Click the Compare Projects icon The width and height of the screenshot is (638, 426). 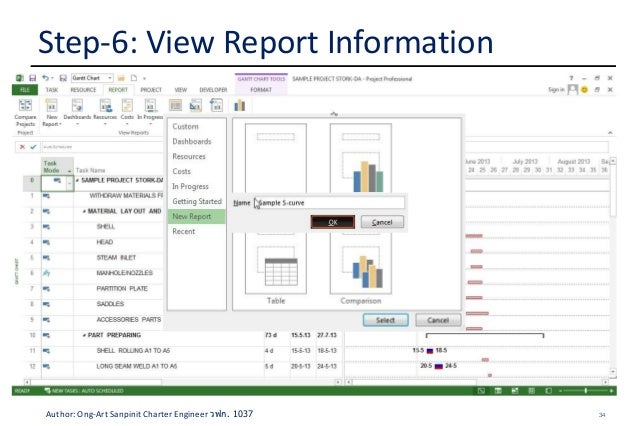(x=25, y=105)
